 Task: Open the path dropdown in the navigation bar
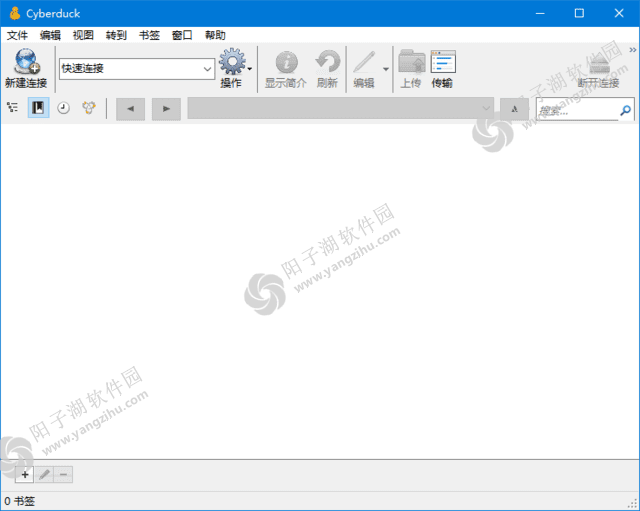point(486,109)
